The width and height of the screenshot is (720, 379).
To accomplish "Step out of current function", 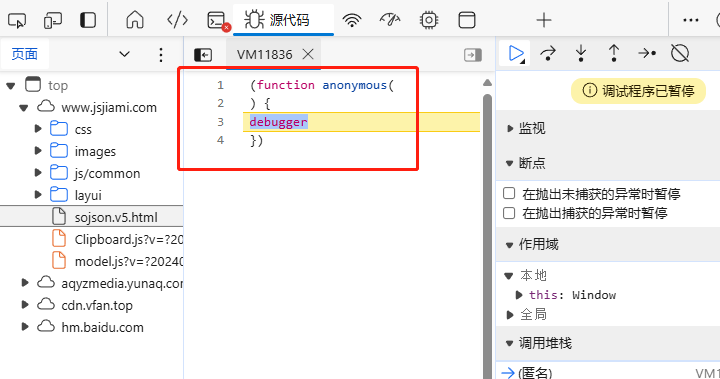I will tap(614, 54).
